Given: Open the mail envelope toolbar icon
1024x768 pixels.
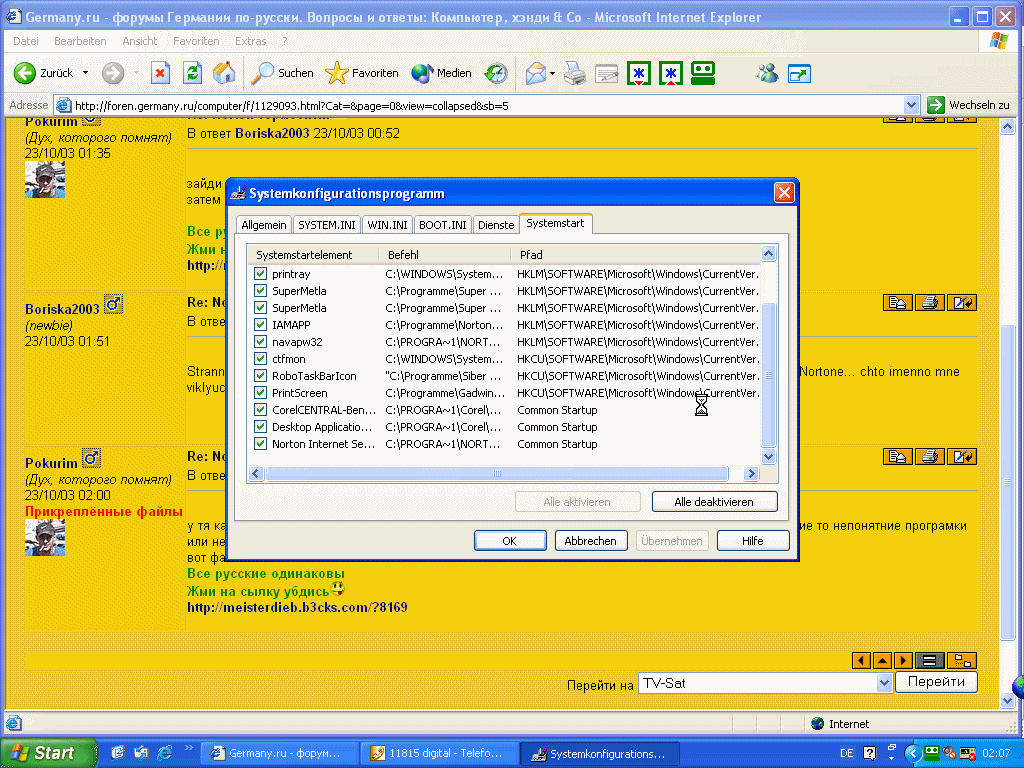Looking at the screenshot, I should [536, 73].
